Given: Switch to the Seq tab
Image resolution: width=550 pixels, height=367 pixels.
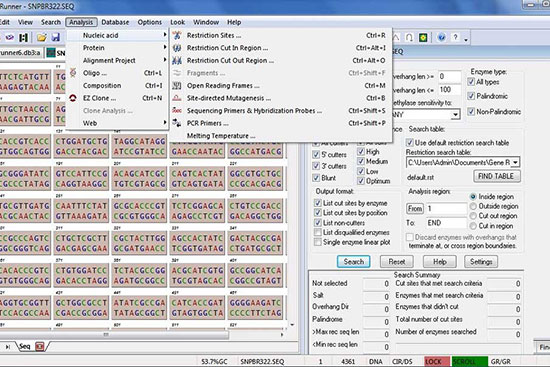Looking at the screenshot, I should (25, 347).
